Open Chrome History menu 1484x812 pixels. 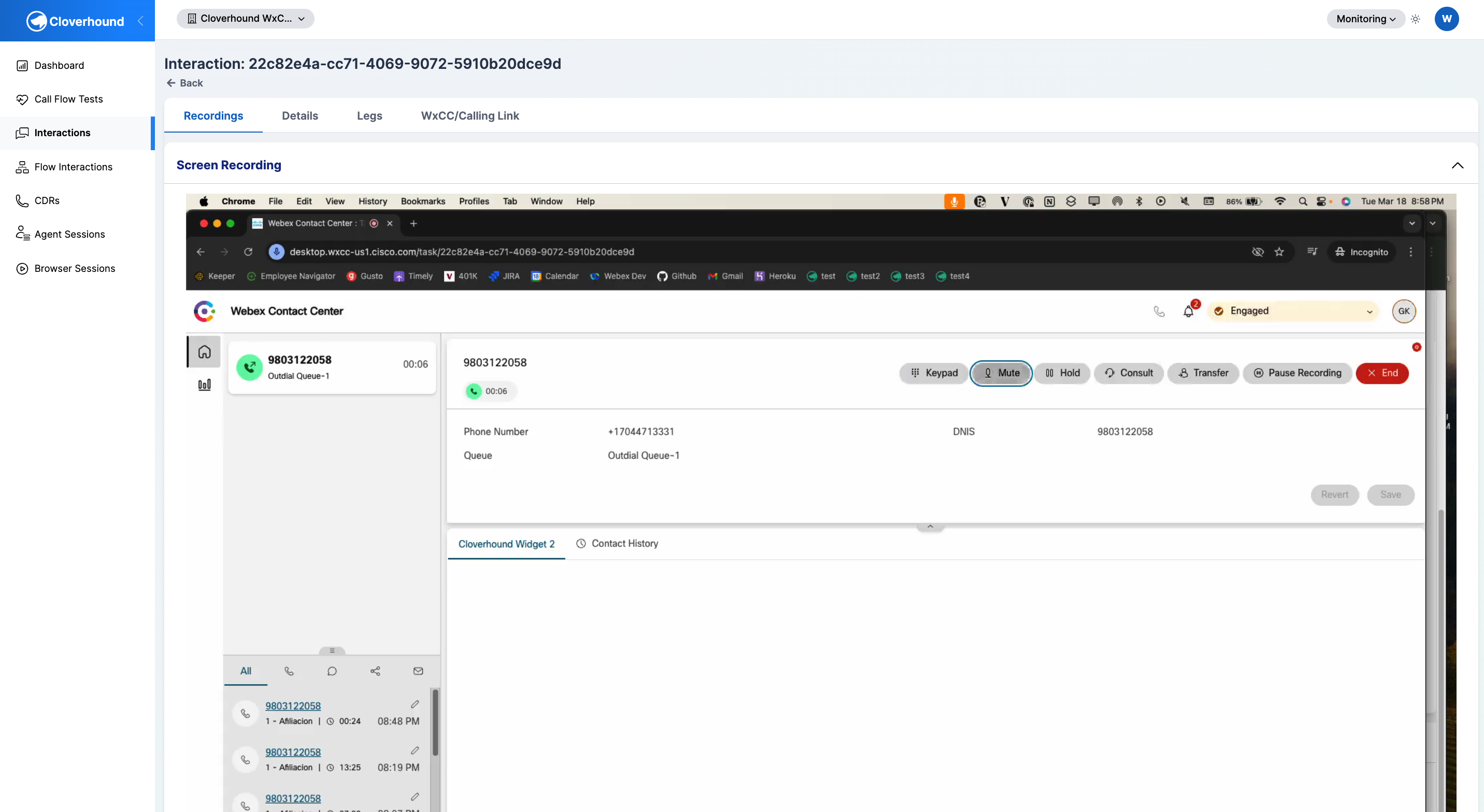[x=372, y=201]
